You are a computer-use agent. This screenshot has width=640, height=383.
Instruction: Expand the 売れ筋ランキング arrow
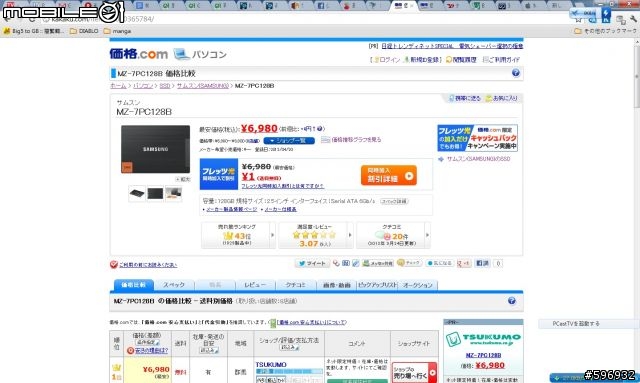[x=273, y=235]
